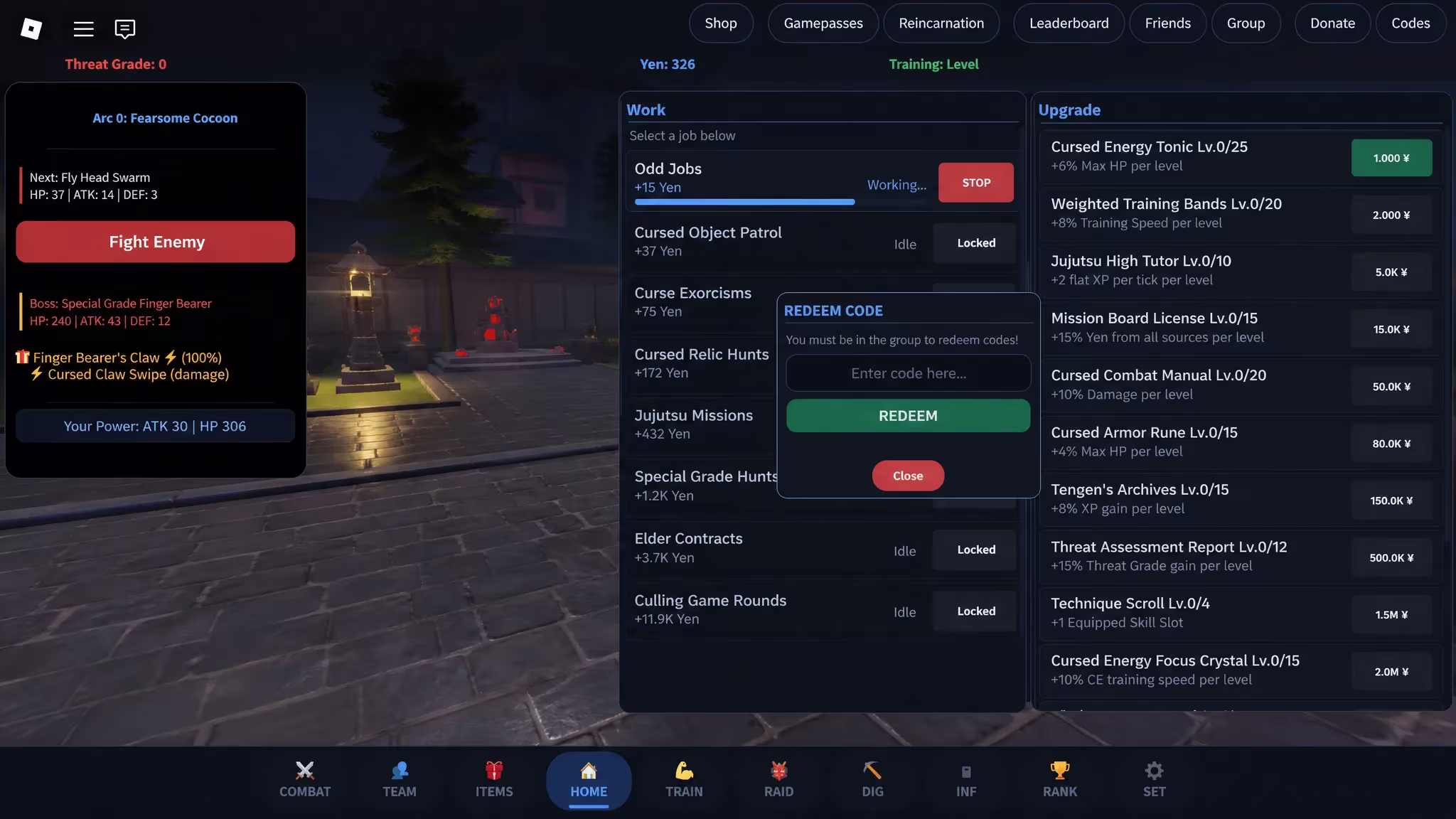1456x819 pixels.
Task: Go to the COMBAT tab
Action: (305, 780)
